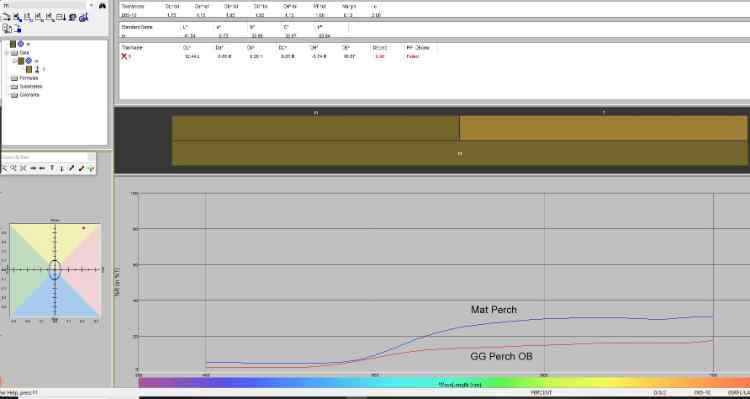This screenshot has width=750, height=399.
Task: Click the Standard Name column header
Action: click(x=137, y=27)
